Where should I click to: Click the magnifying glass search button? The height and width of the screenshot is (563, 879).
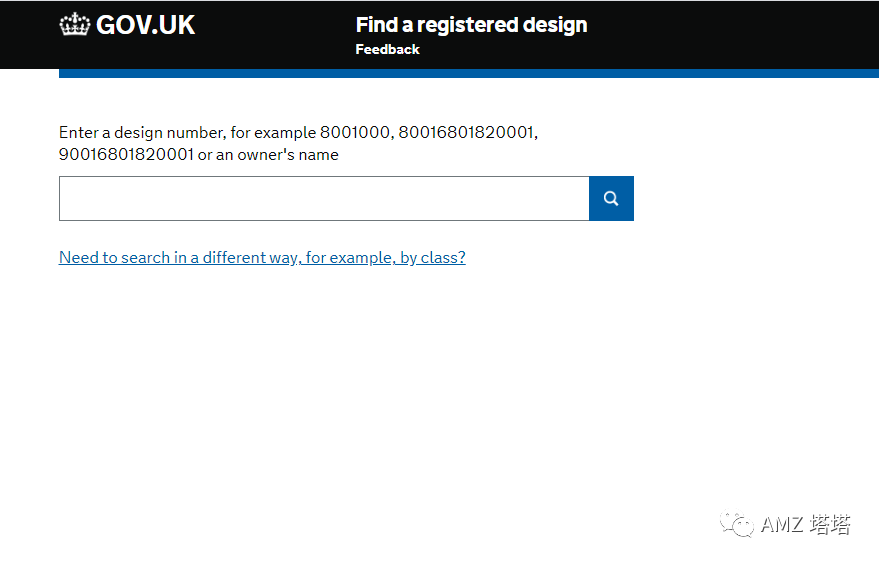pyautogui.click(x=611, y=199)
